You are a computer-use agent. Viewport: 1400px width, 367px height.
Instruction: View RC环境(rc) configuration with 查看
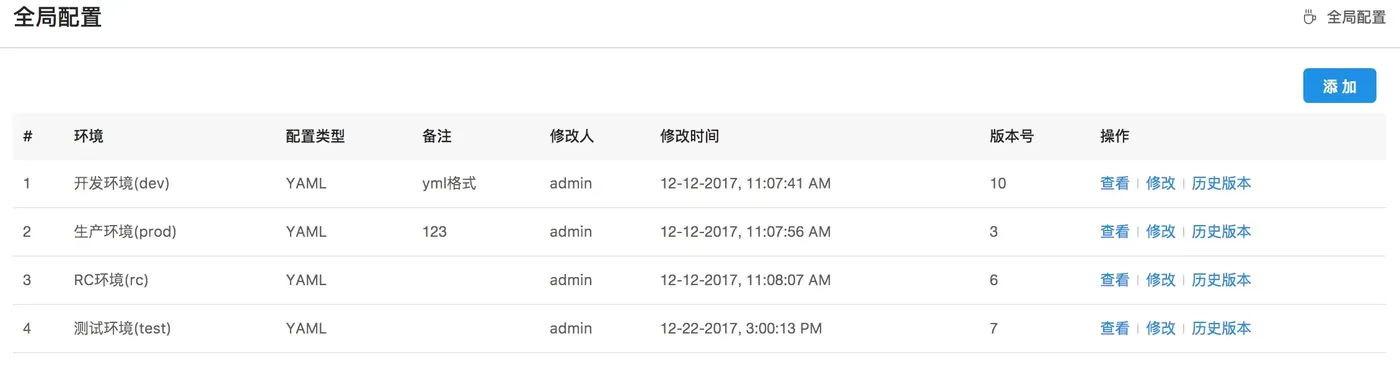coord(1114,280)
